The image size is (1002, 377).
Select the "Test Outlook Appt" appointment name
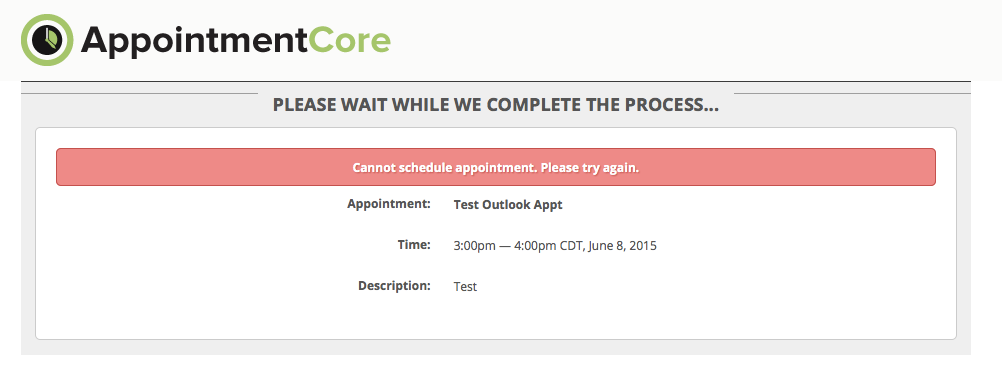click(508, 205)
